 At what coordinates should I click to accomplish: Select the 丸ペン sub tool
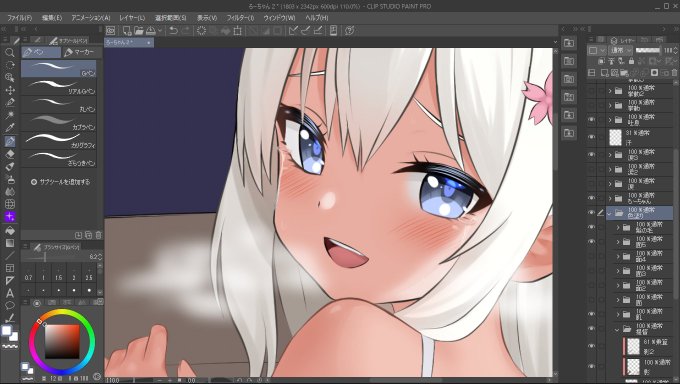[59, 105]
